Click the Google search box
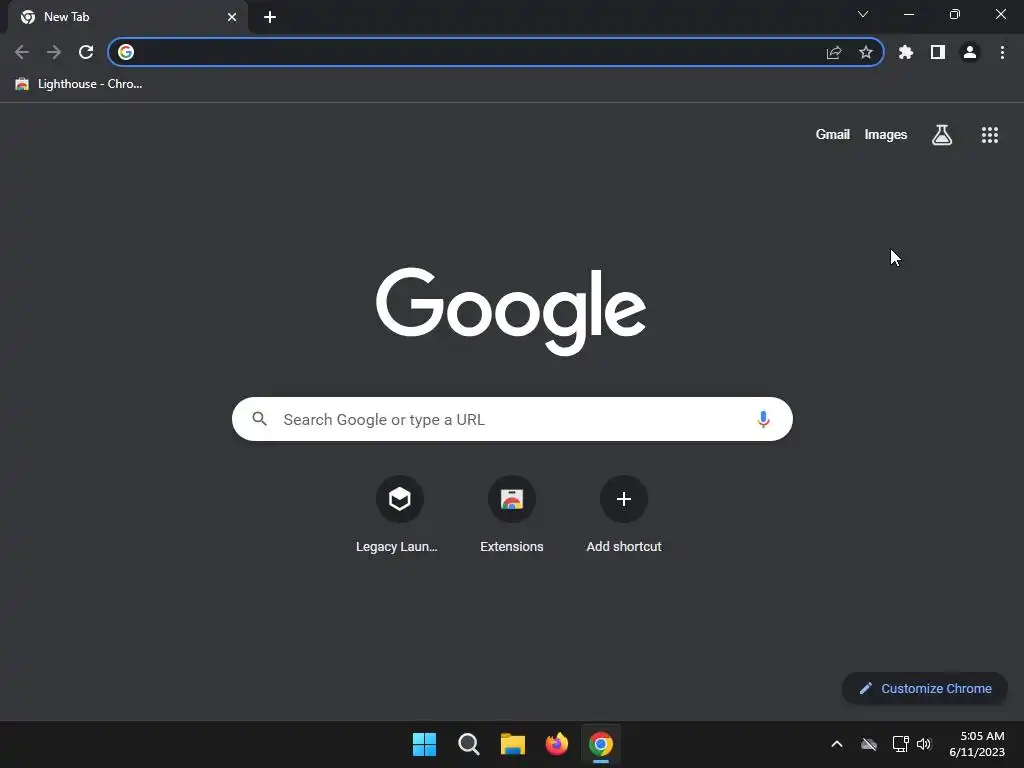Viewport: 1024px width, 768px height. (512, 419)
